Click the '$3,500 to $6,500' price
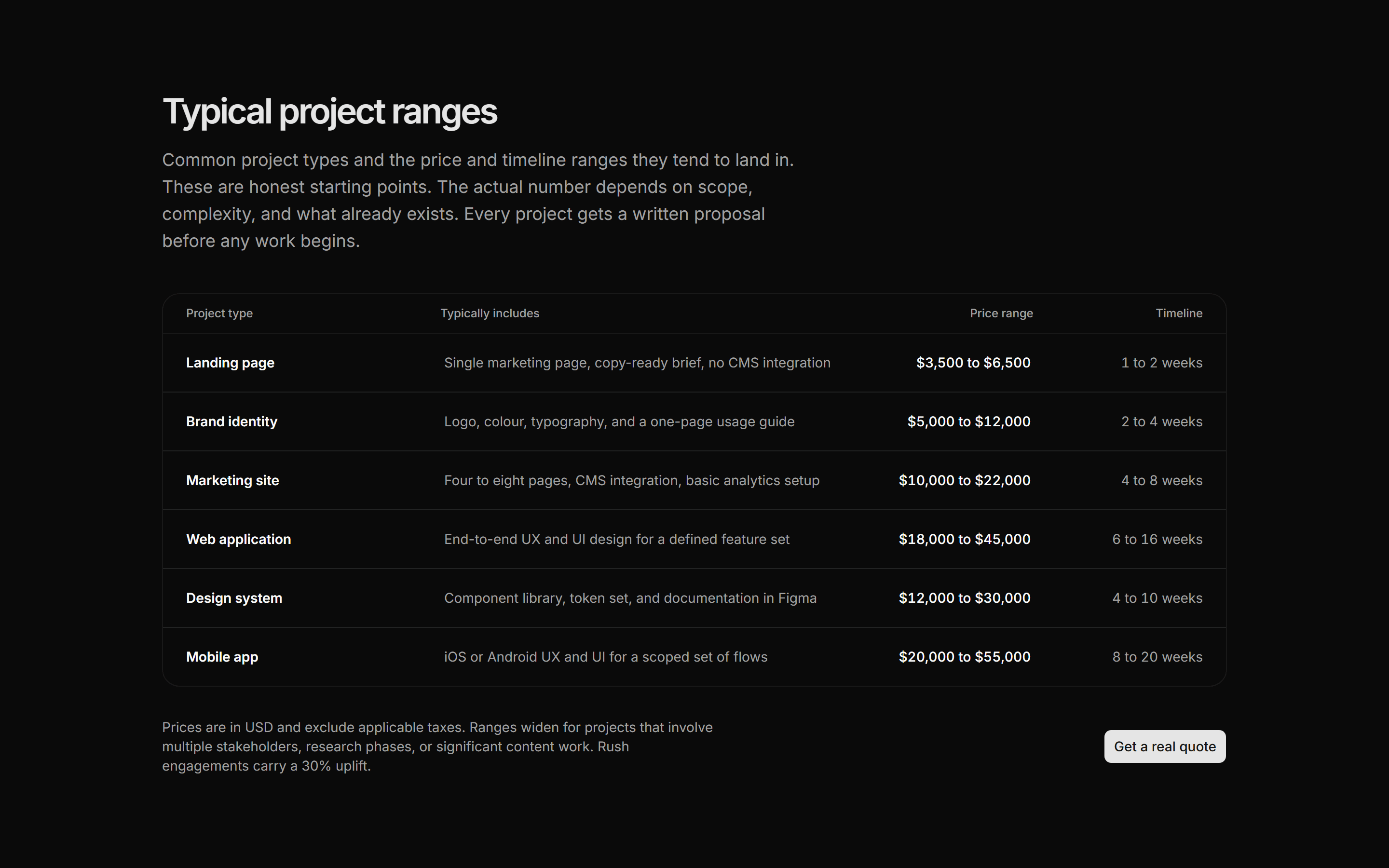1389x868 pixels. 973,363
